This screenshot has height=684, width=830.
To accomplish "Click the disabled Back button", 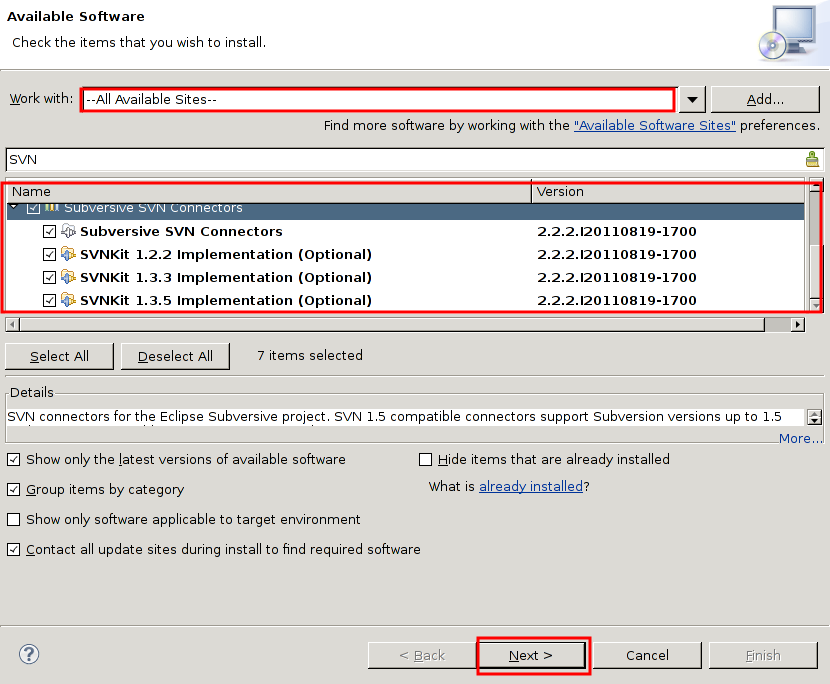I will click(x=422, y=655).
